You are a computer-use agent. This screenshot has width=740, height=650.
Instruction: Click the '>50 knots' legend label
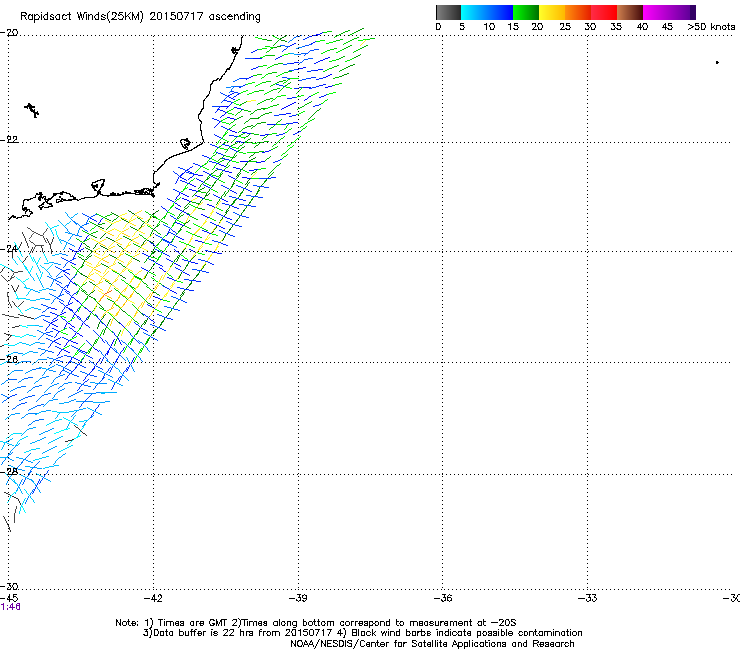coord(711,27)
